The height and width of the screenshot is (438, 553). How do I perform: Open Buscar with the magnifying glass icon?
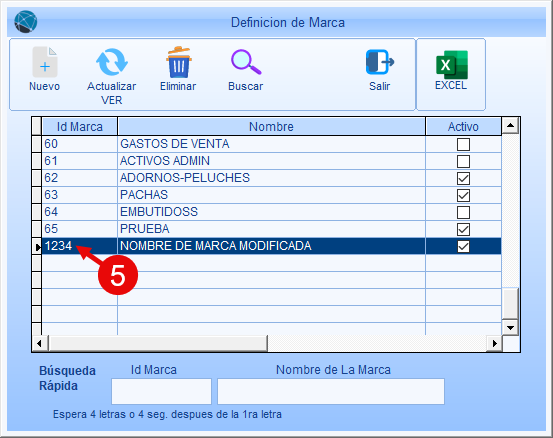coord(246,62)
